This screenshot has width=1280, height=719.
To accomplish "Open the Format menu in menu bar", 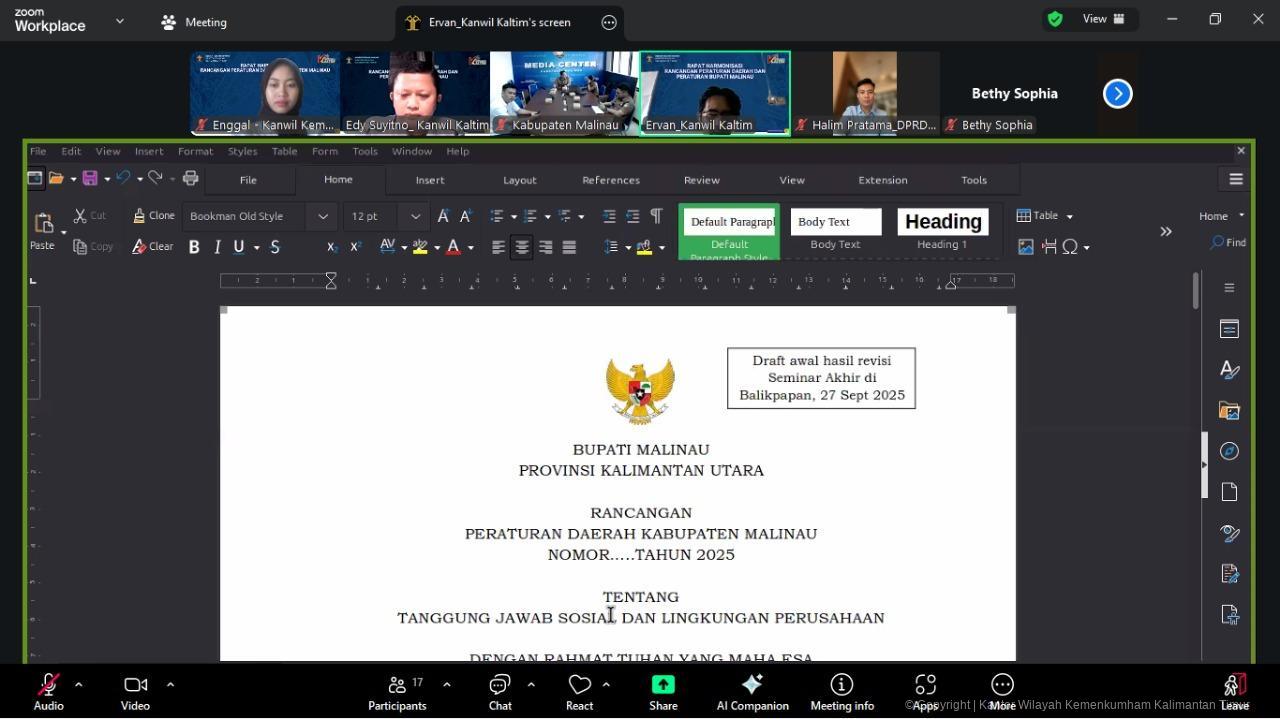I will pyautogui.click(x=195, y=151).
